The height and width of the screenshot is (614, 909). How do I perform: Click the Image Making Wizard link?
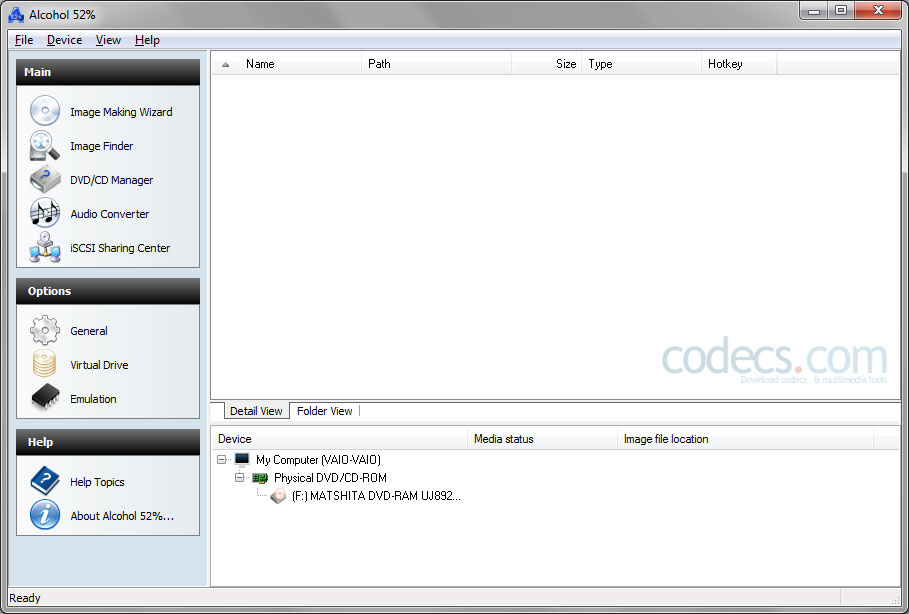121,112
